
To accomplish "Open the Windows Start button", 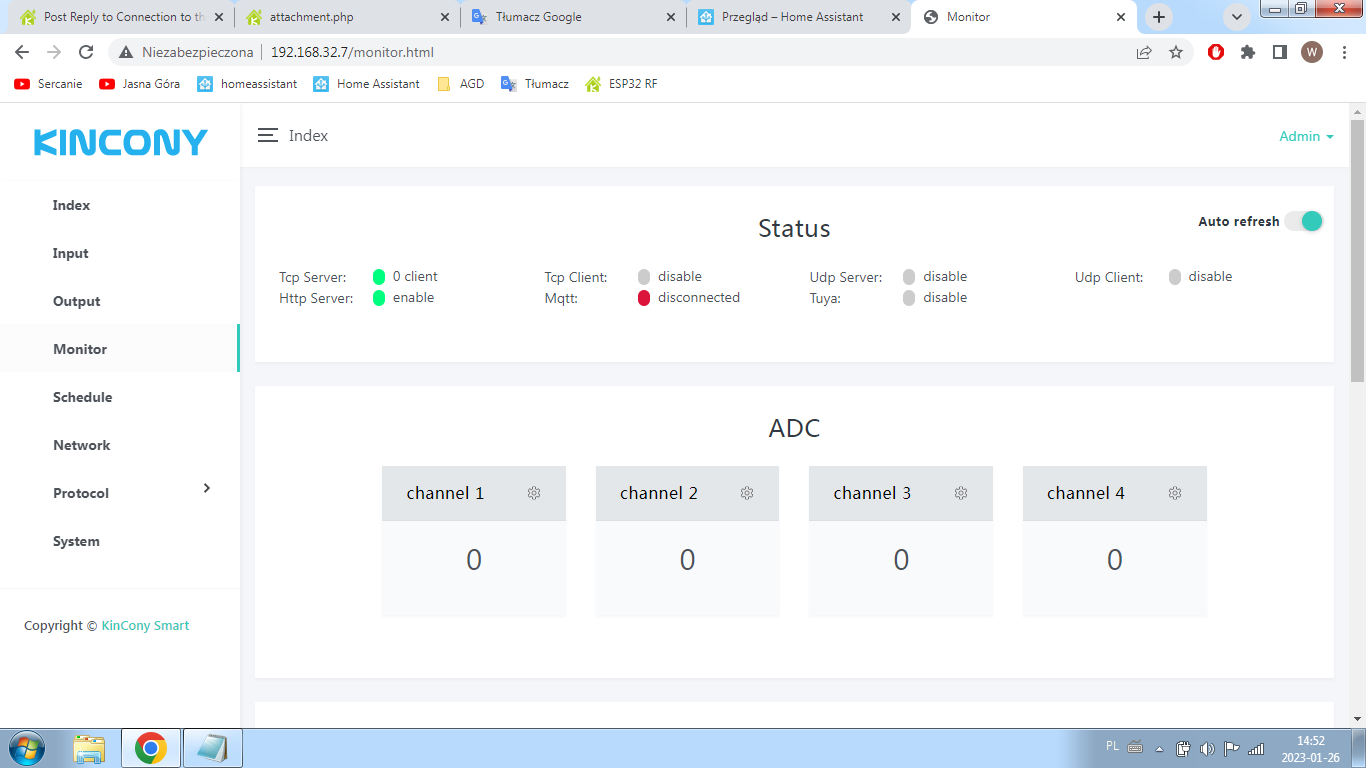I will click(26, 748).
